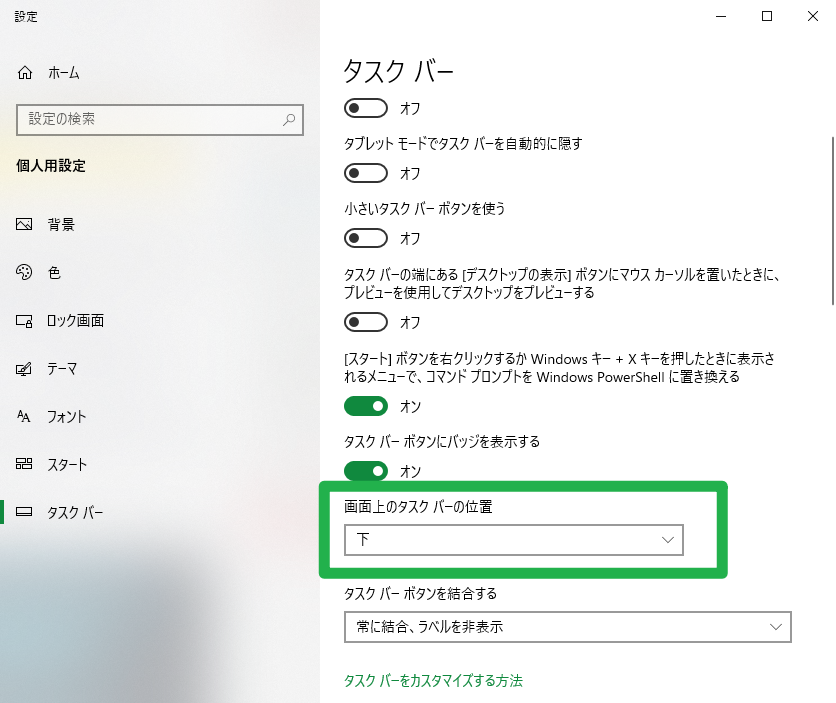Click the タスク バー ボタンにバッジを表示する label
Image resolution: width=836 pixels, height=703 pixels.
coord(442,441)
